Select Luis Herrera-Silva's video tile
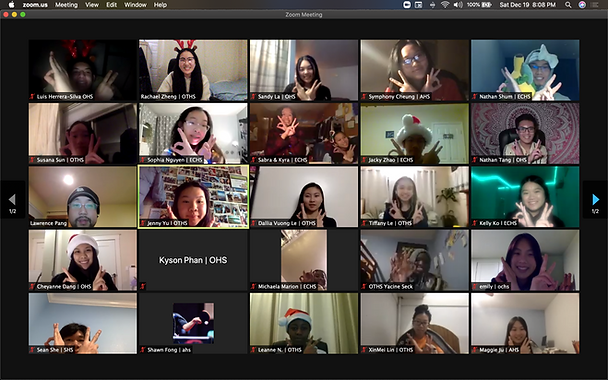The width and height of the screenshot is (608, 380). [83, 70]
